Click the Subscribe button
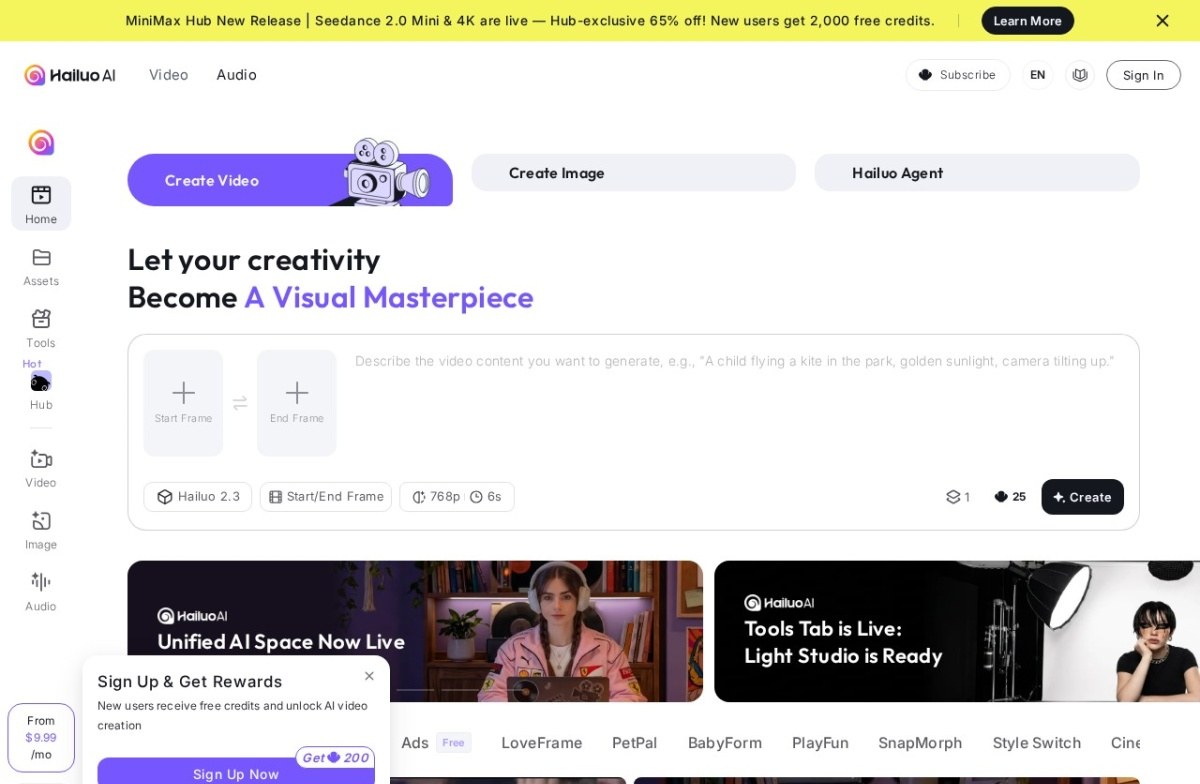 pyautogui.click(x=958, y=75)
